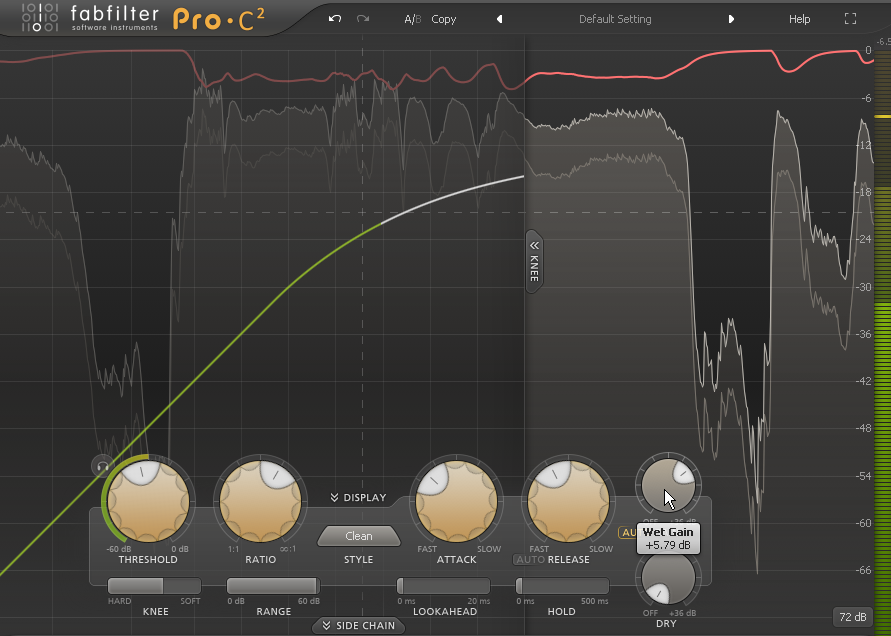Adjust the Lookahead slider
Image resolution: width=891 pixels, height=636 pixels.
click(443, 586)
